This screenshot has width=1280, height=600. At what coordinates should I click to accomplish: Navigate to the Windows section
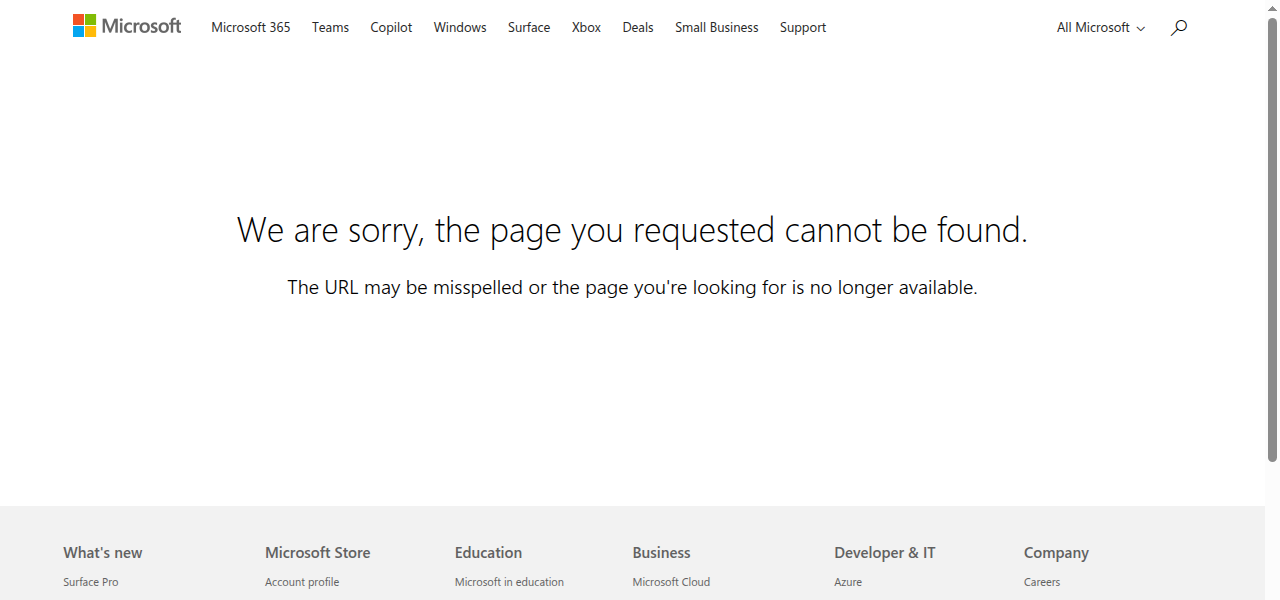click(x=459, y=27)
